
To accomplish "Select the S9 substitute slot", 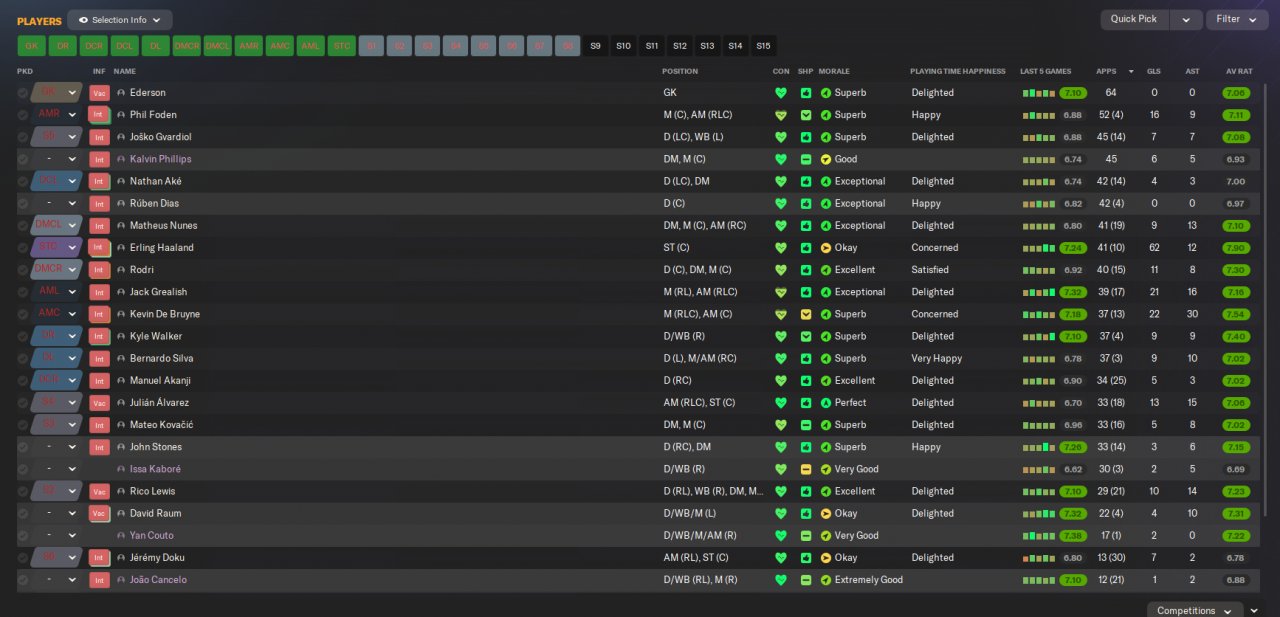I will pos(596,46).
